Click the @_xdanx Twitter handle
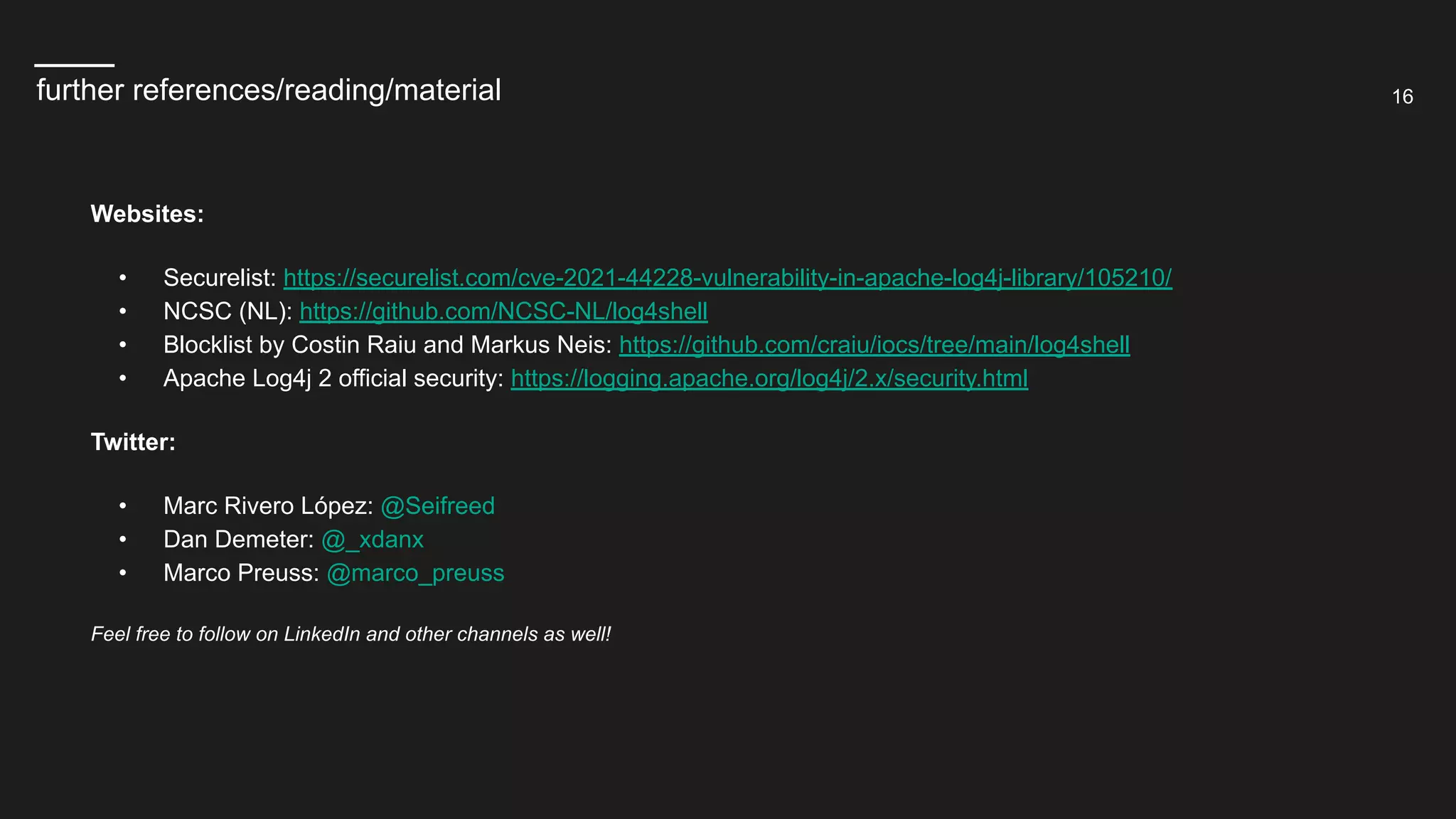The width and height of the screenshot is (1456, 819). pos(373,540)
